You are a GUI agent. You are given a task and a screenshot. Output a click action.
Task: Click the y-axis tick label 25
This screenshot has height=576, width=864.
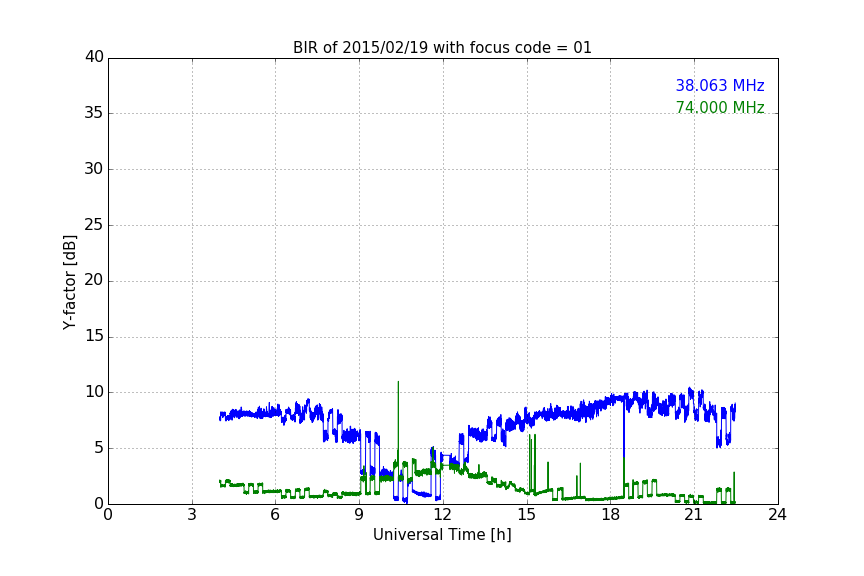pyautogui.click(x=94, y=225)
